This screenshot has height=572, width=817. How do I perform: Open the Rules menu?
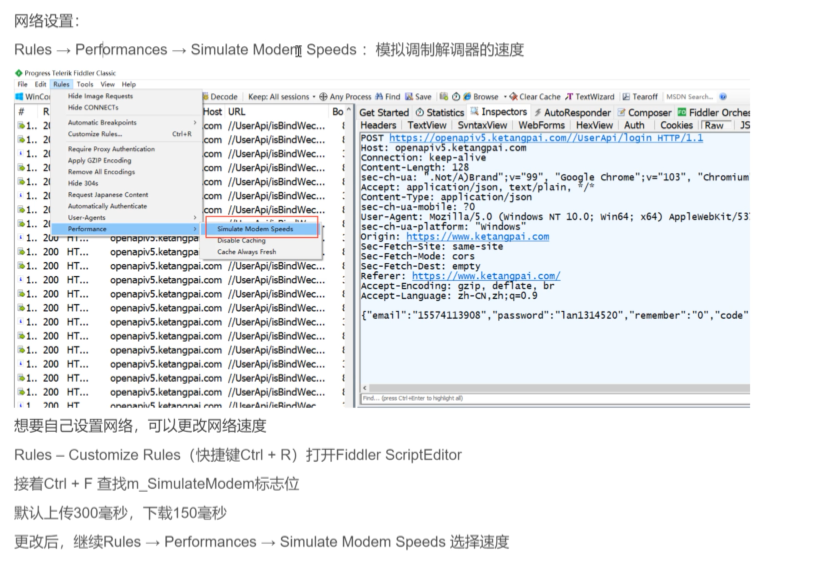click(61, 84)
